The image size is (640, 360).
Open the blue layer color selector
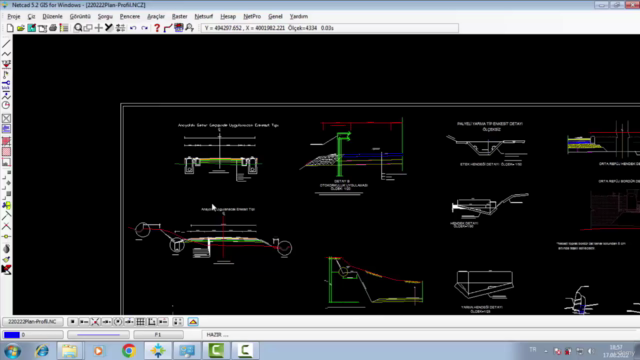pyautogui.click(x=33, y=335)
